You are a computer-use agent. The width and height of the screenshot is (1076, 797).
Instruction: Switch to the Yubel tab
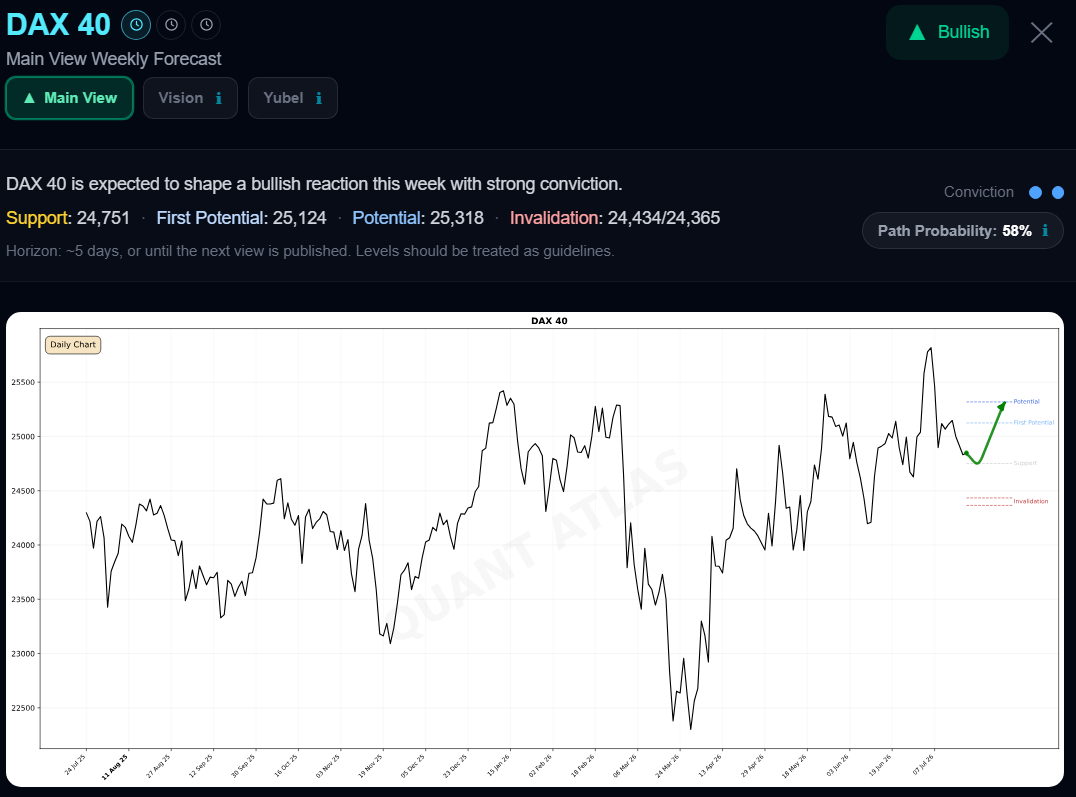[292, 98]
